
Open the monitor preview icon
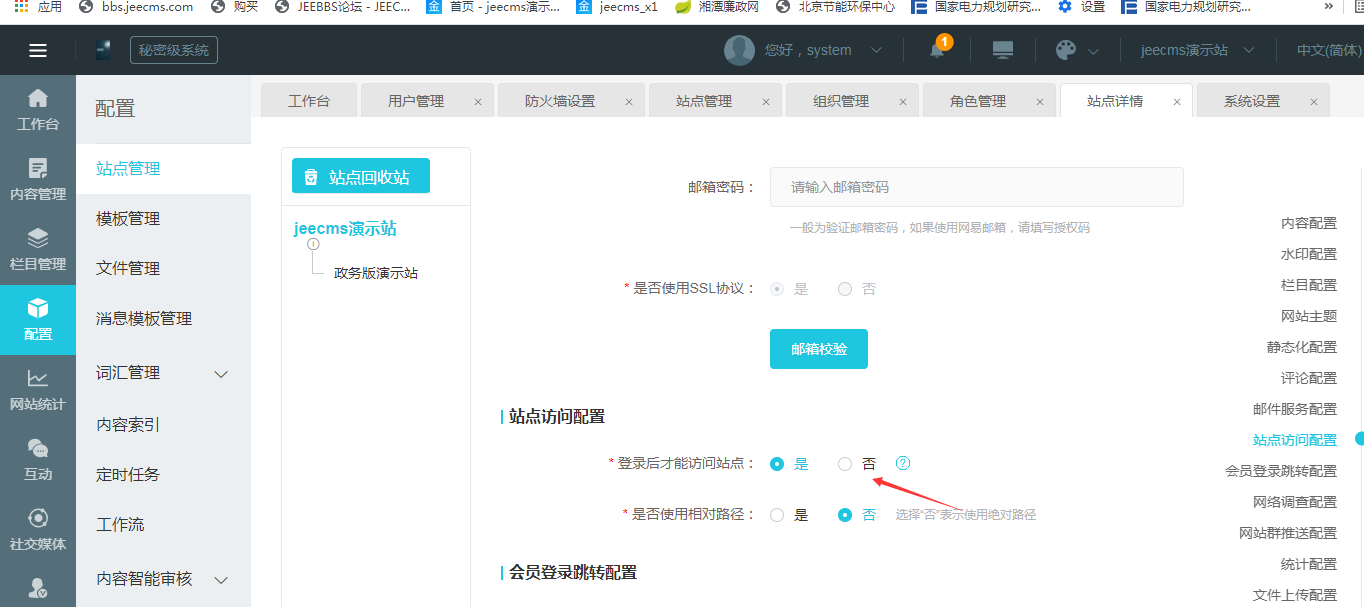point(1002,50)
